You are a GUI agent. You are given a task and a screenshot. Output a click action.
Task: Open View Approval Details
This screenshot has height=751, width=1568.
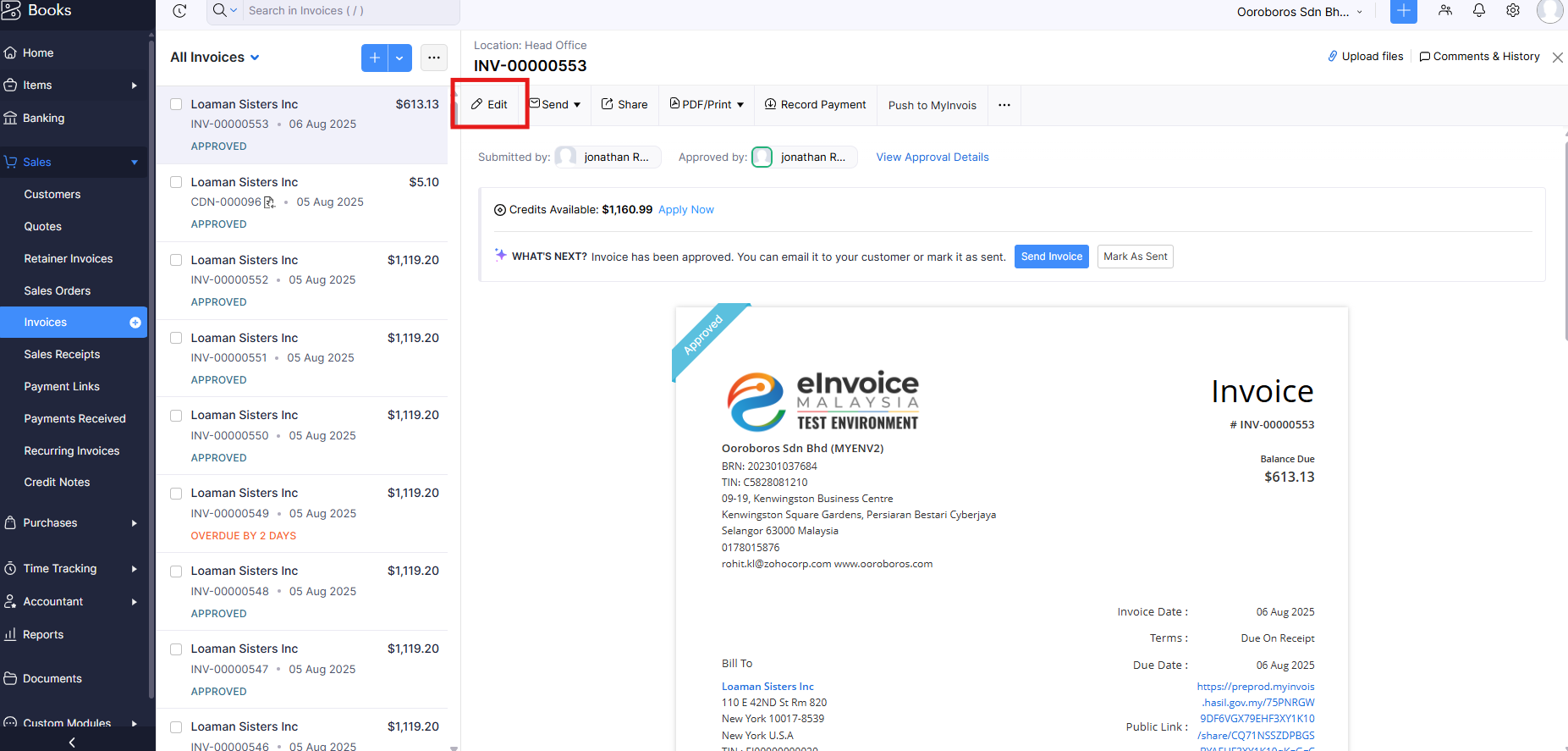pos(933,157)
